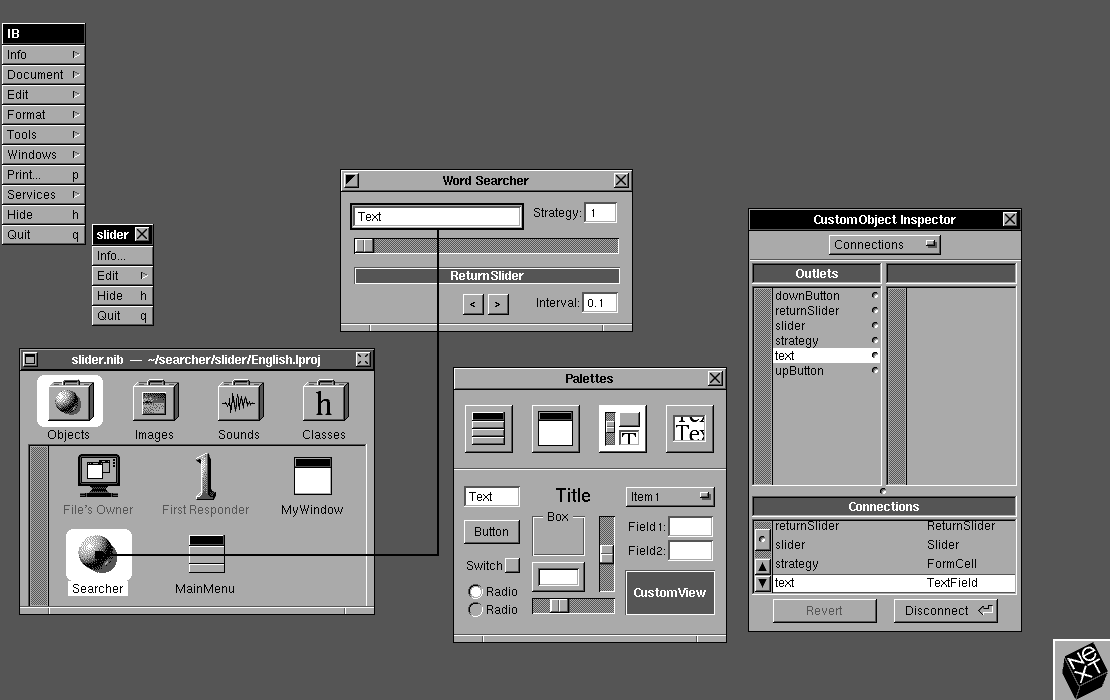1110x700 pixels.
Task: Select the File's Owner object icon
Action: (99, 478)
